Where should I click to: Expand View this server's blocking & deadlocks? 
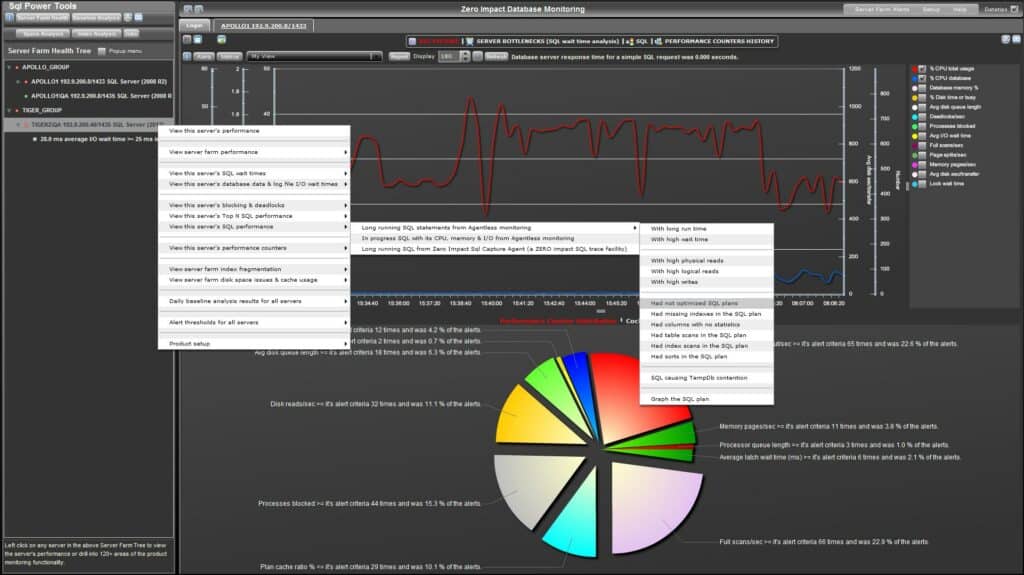tap(254, 205)
